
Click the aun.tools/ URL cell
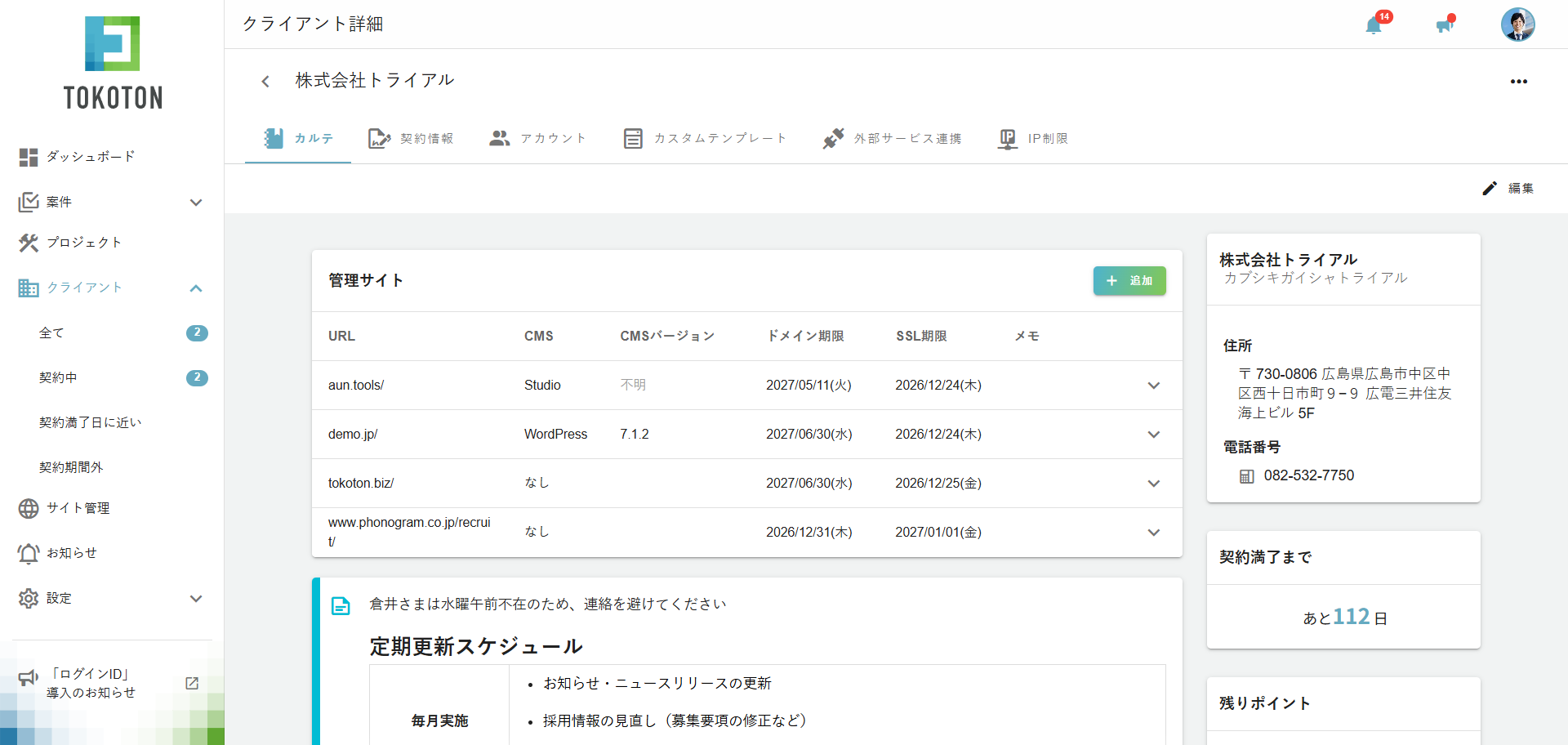click(356, 386)
